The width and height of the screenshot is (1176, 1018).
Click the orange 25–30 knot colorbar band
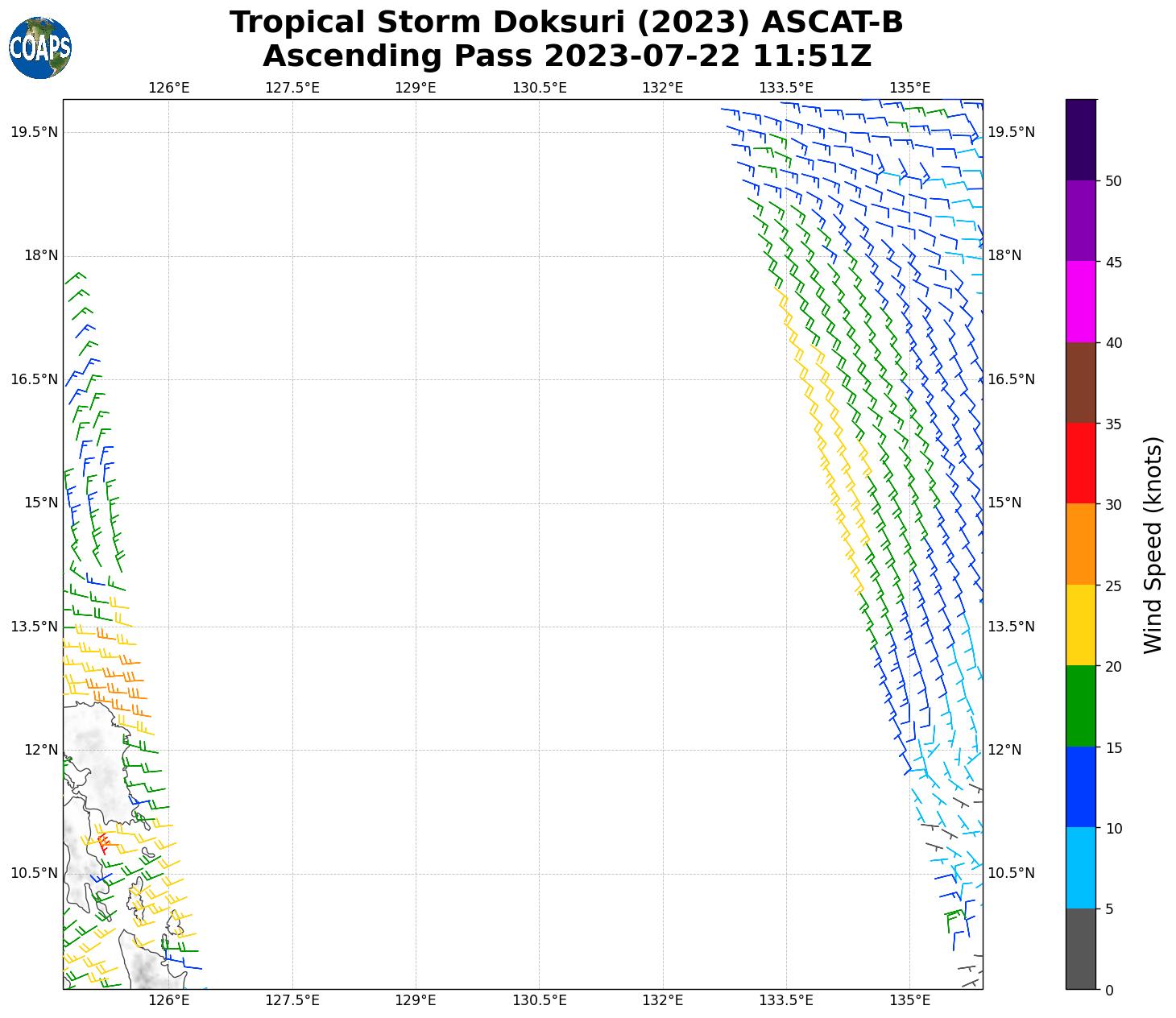point(1080,544)
